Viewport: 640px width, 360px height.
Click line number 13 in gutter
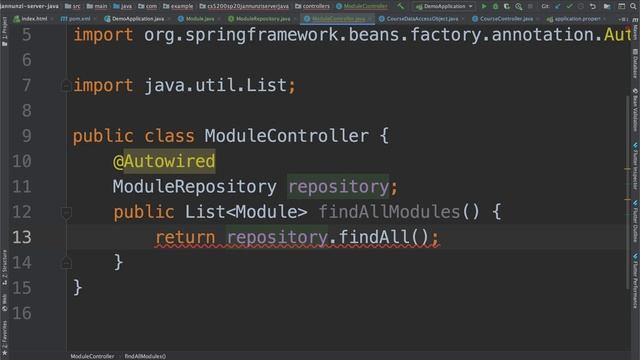[22, 237]
